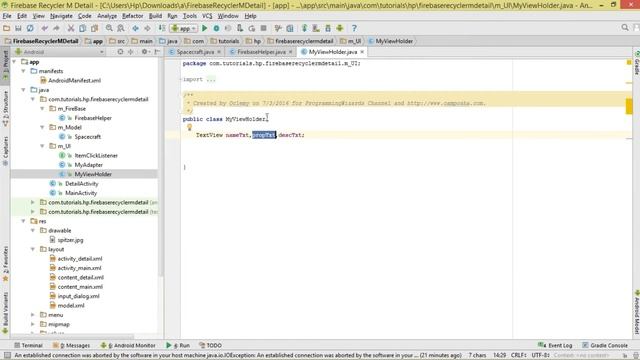Click the Structure side panel tab
Image resolution: width=640 pixels, height=360 pixels.
pos(5,109)
